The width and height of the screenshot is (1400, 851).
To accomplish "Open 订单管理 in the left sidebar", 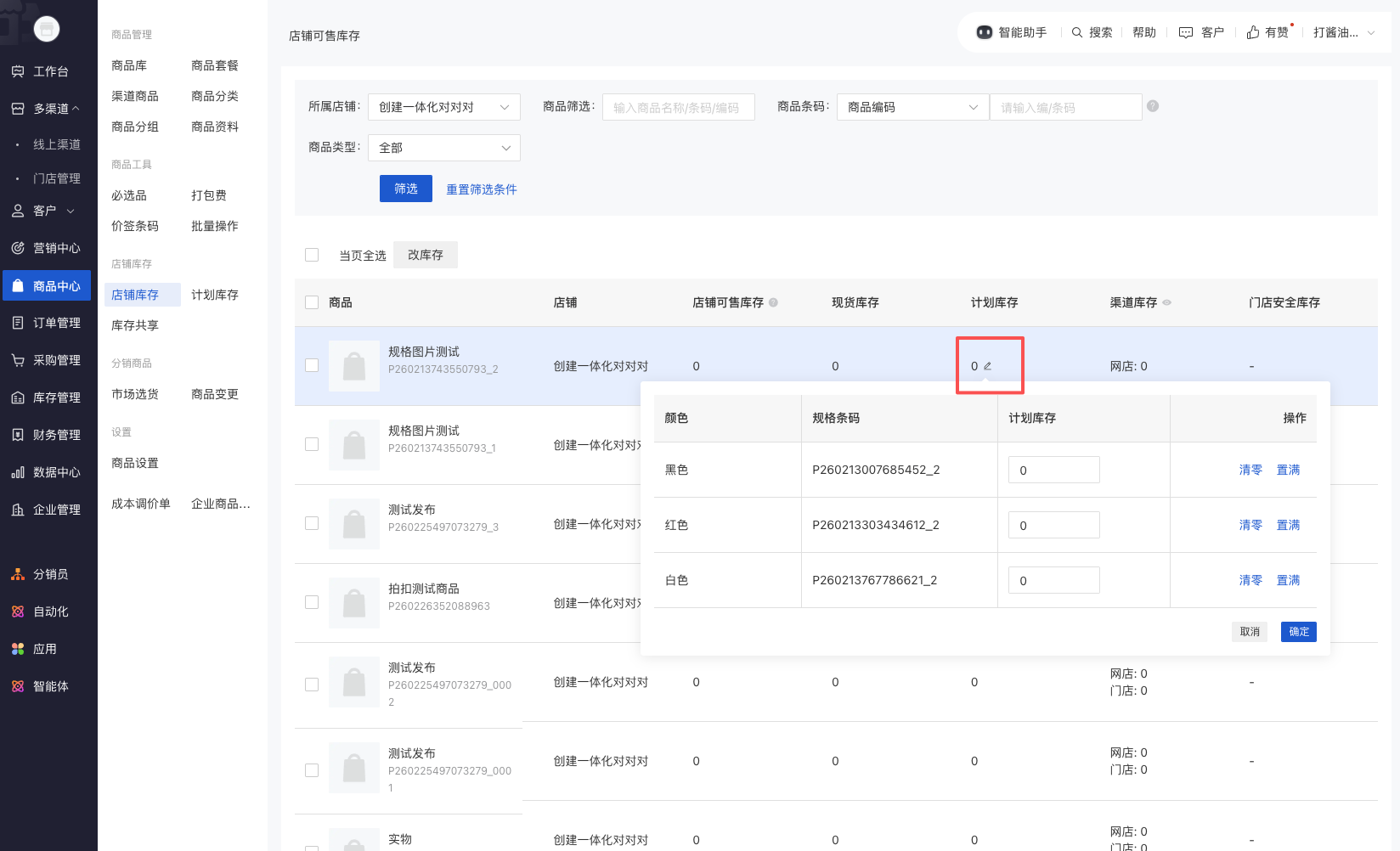I will 56,323.
